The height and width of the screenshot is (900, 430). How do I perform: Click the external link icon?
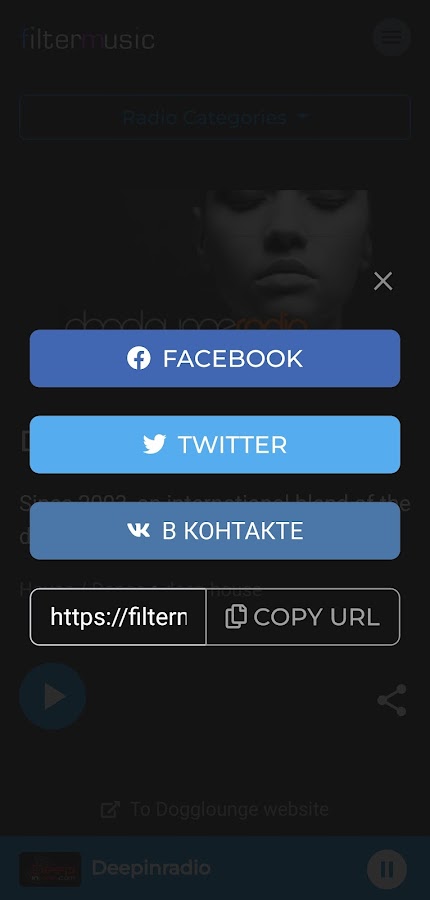[110, 810]
